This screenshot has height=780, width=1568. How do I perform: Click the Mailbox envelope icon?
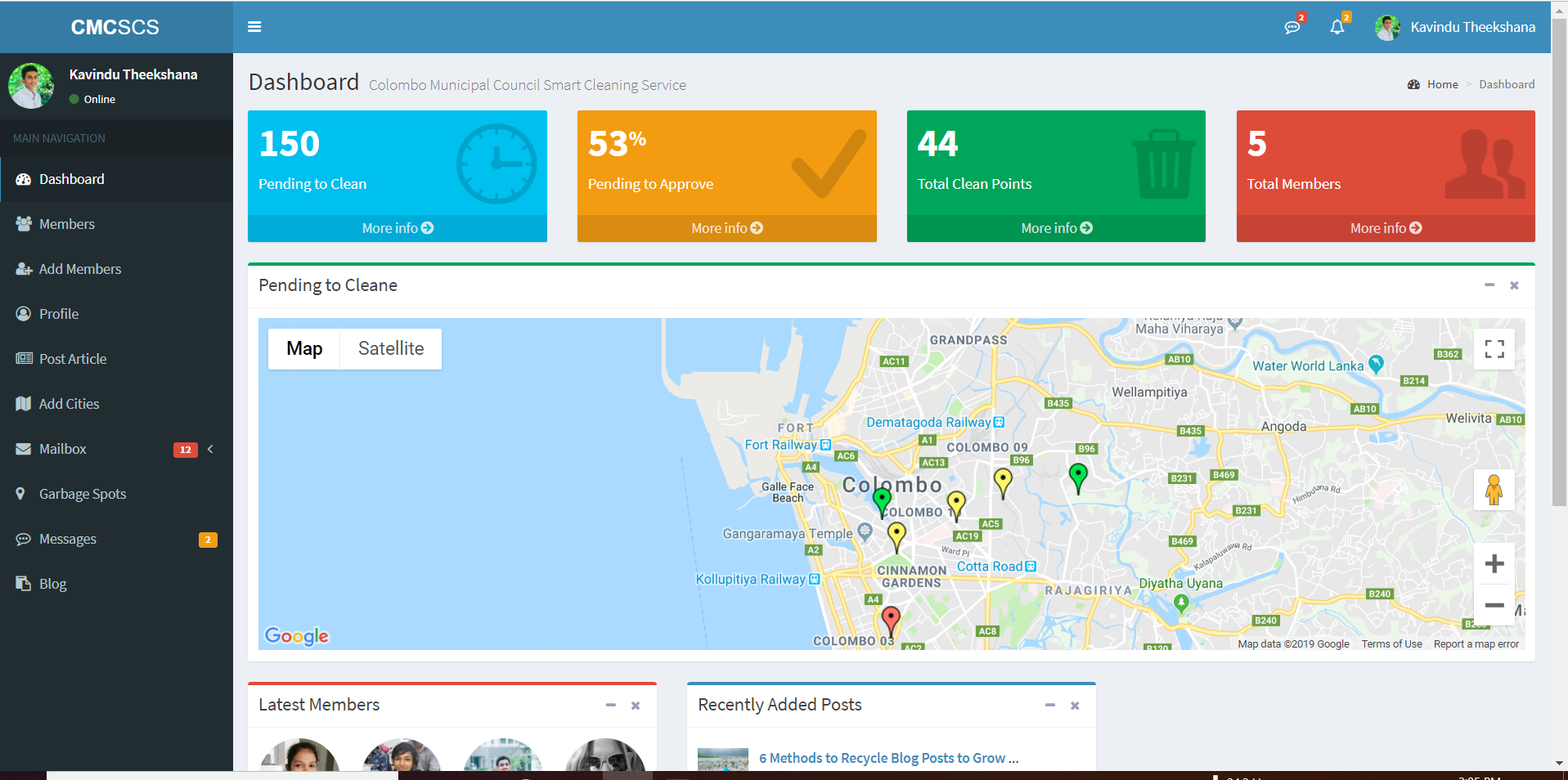(23, 449)
